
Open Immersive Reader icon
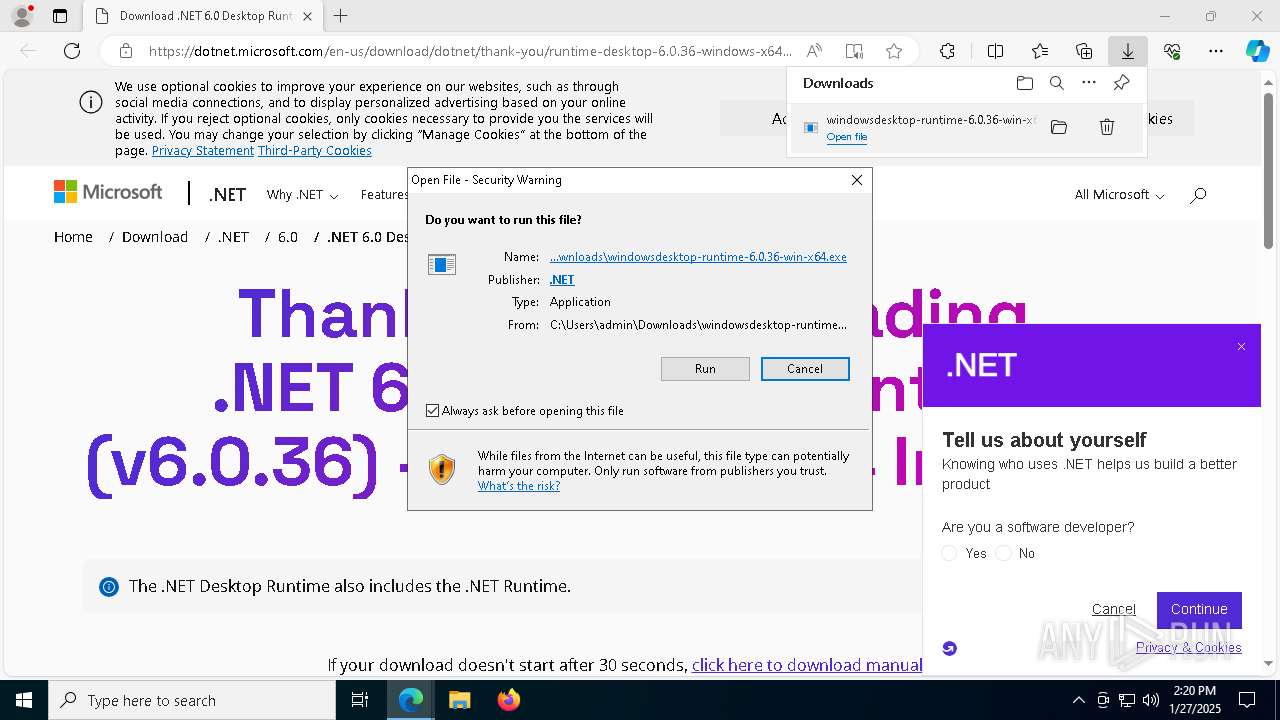click(854, 51)
